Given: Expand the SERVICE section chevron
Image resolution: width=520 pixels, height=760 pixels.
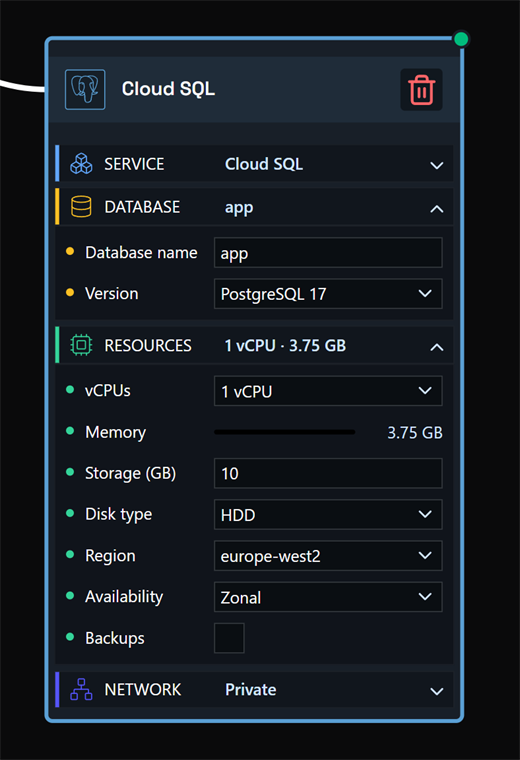Looking at the screenshot, I should (437, 165).
